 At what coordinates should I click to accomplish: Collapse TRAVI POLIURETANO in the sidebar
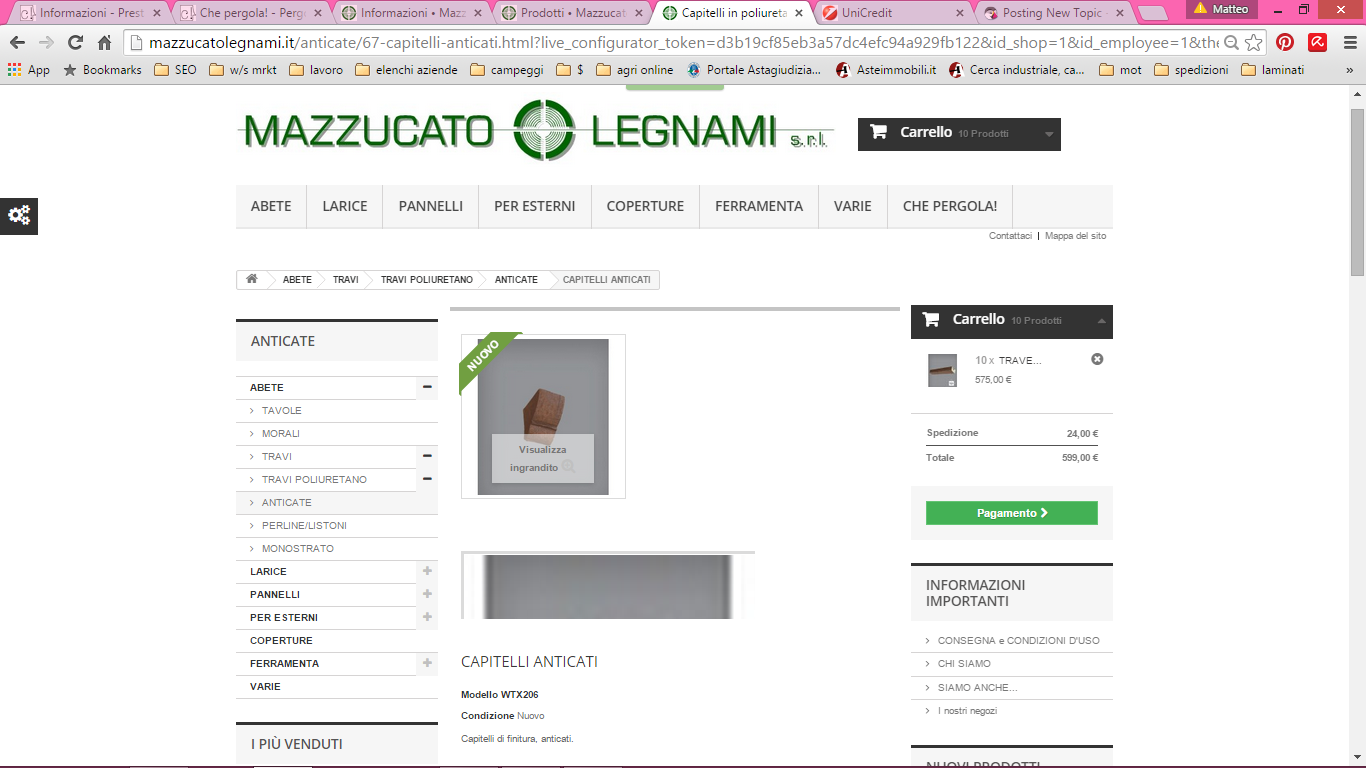(427, 479)
